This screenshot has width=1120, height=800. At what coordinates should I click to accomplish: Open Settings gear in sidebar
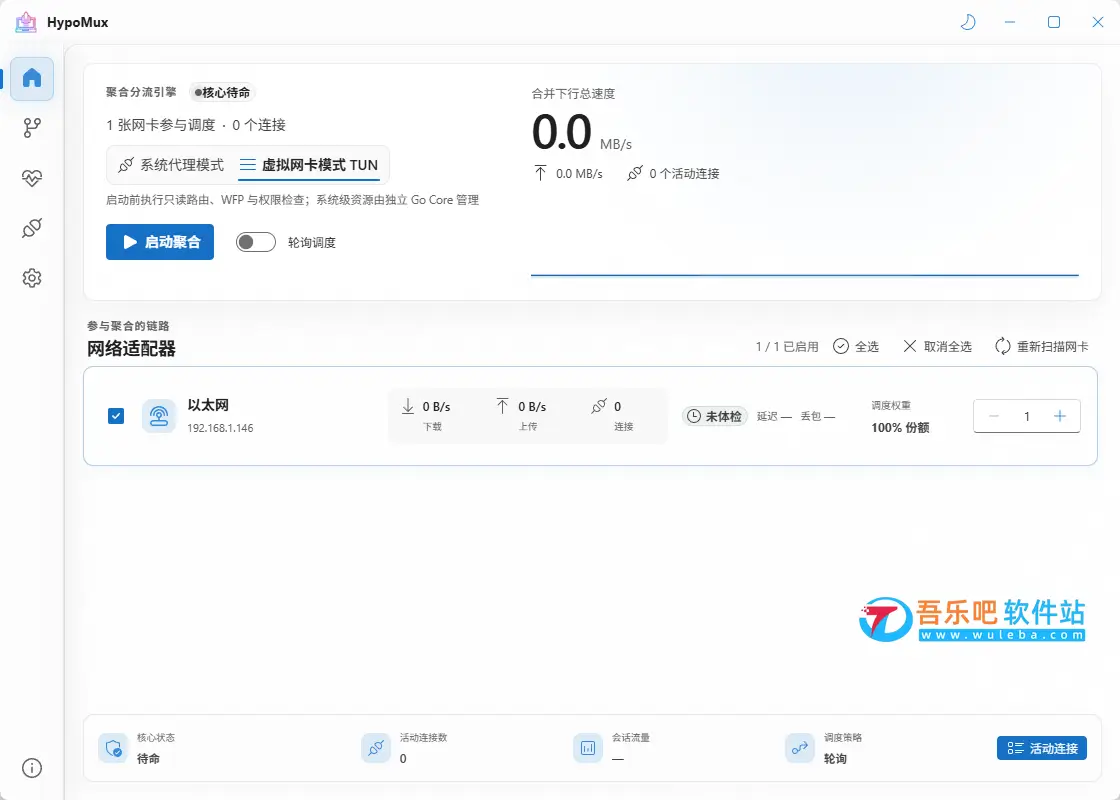[x=32, y=278]
